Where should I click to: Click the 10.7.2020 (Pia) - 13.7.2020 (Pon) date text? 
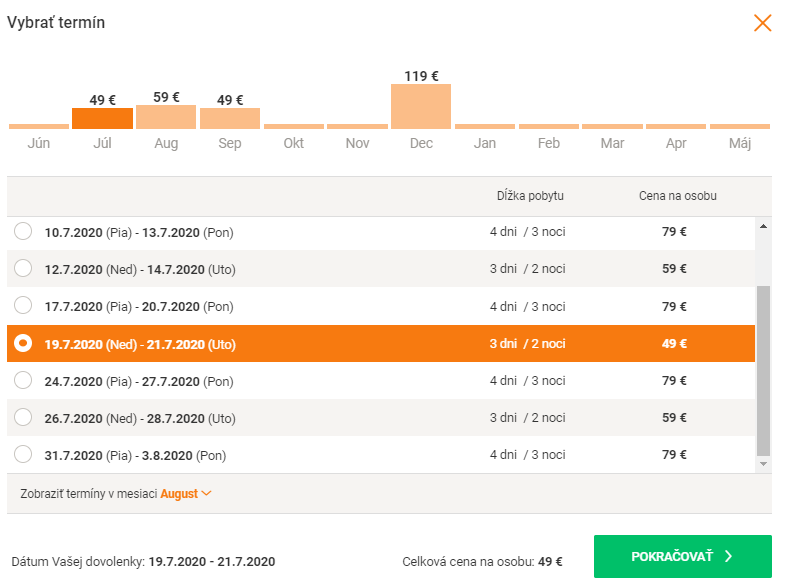point(139,233)
